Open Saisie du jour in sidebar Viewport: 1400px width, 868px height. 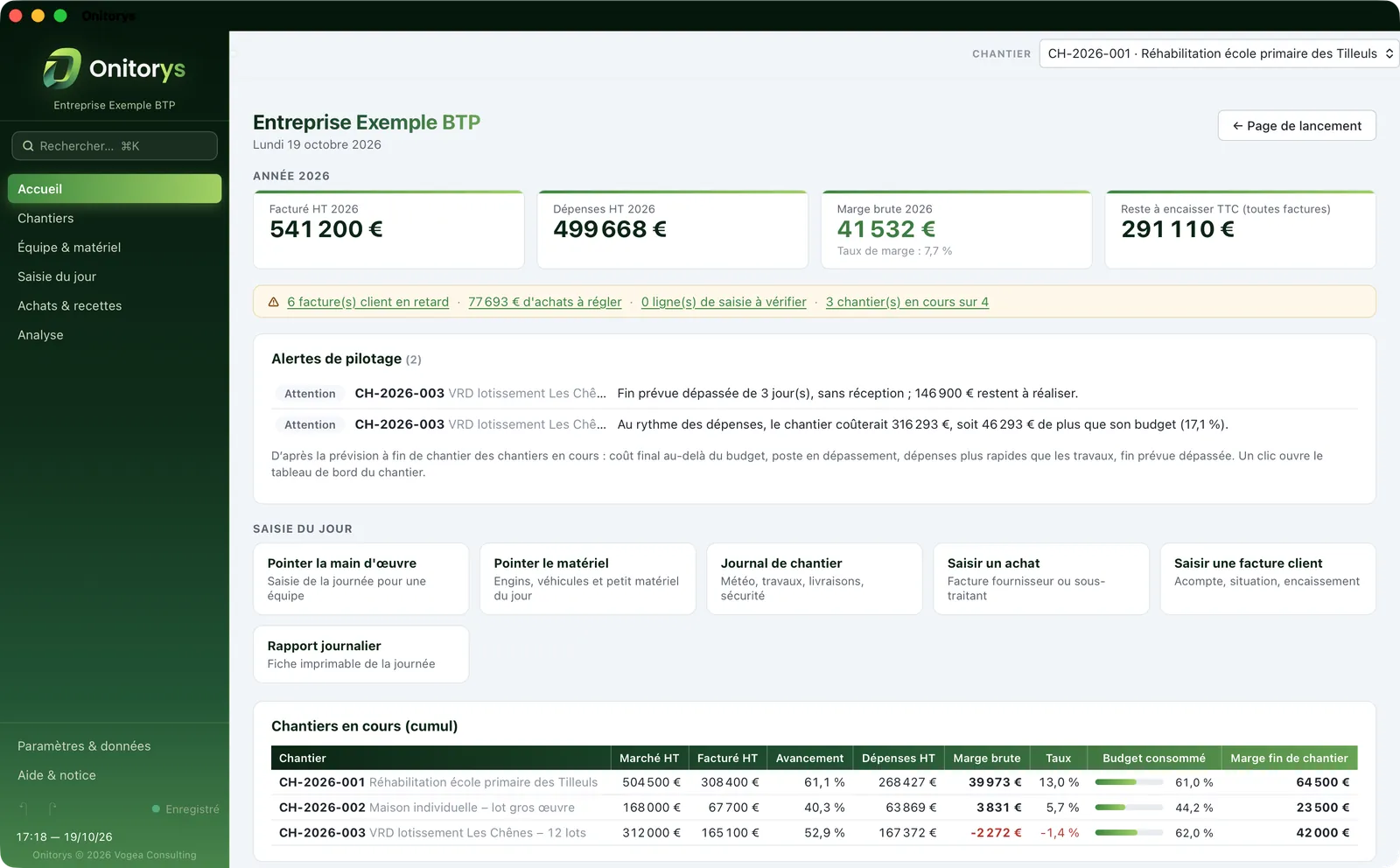pos(115,276)
